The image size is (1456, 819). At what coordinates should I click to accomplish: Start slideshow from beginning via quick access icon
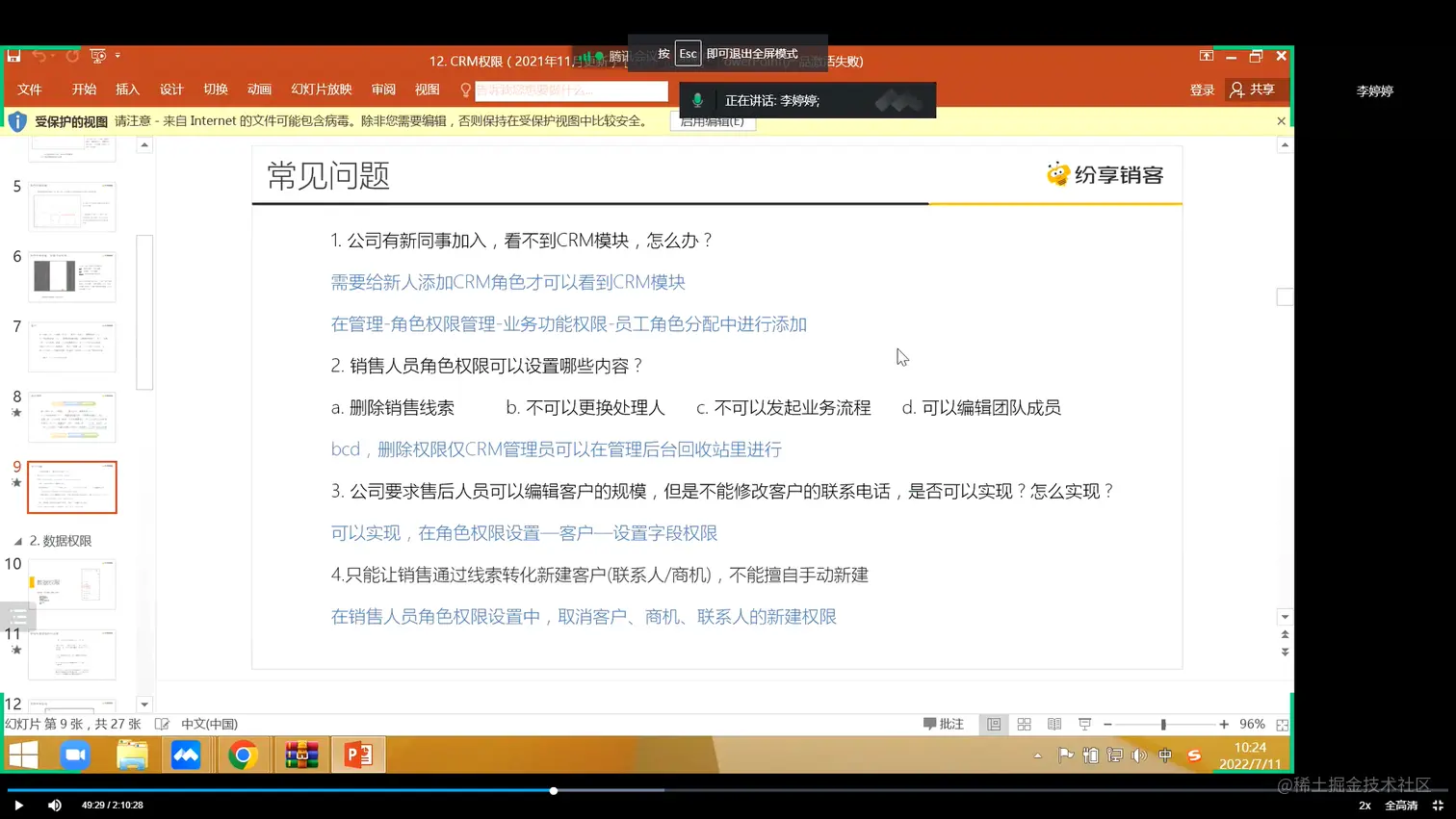click(x=97, y=56)
